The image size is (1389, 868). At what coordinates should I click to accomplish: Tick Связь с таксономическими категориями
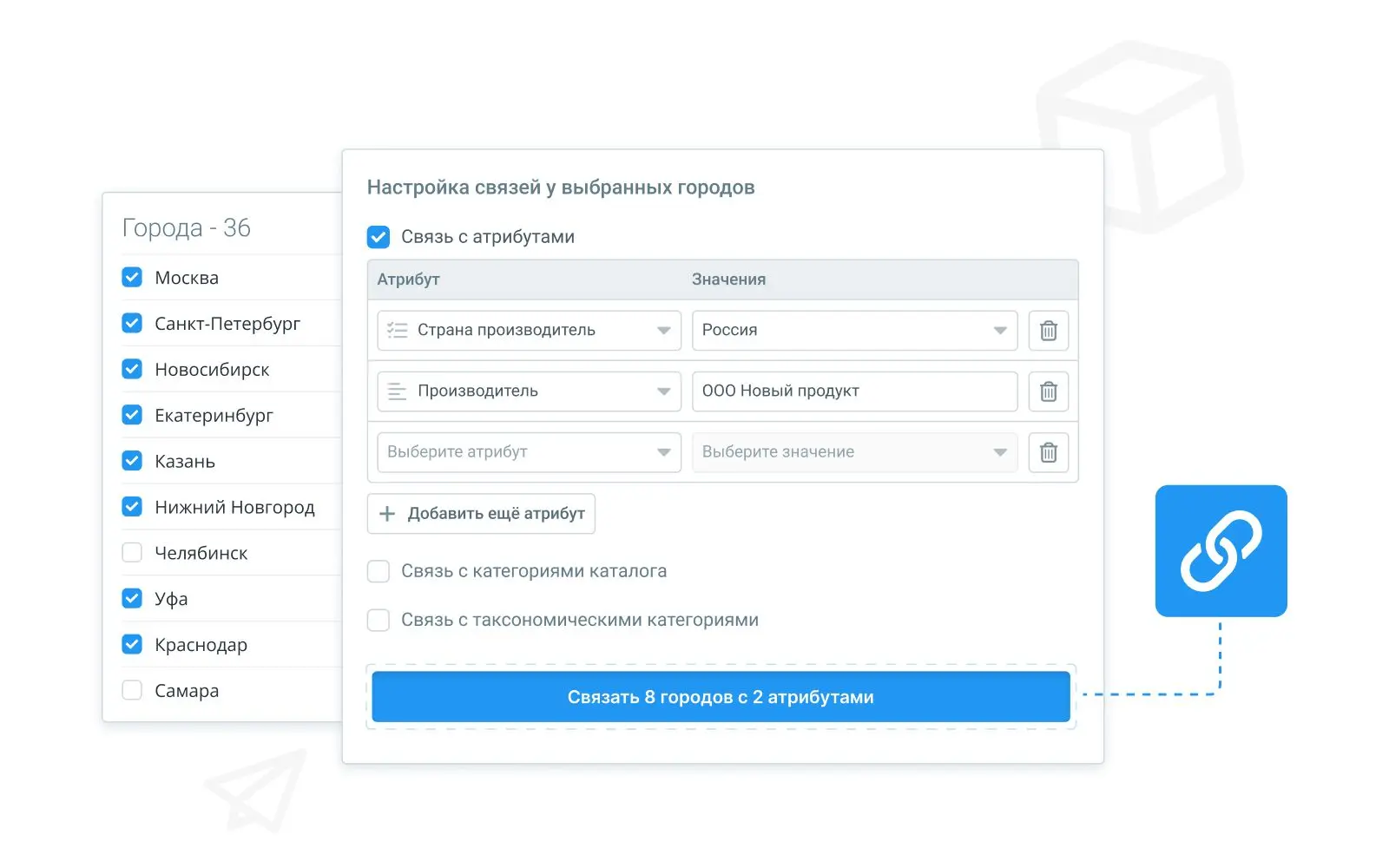379,620
